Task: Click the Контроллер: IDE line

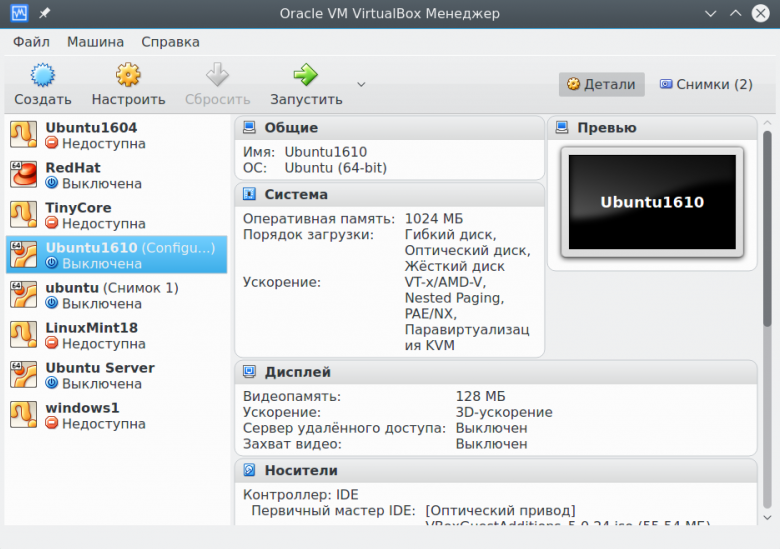Action: tap(300, 495)
